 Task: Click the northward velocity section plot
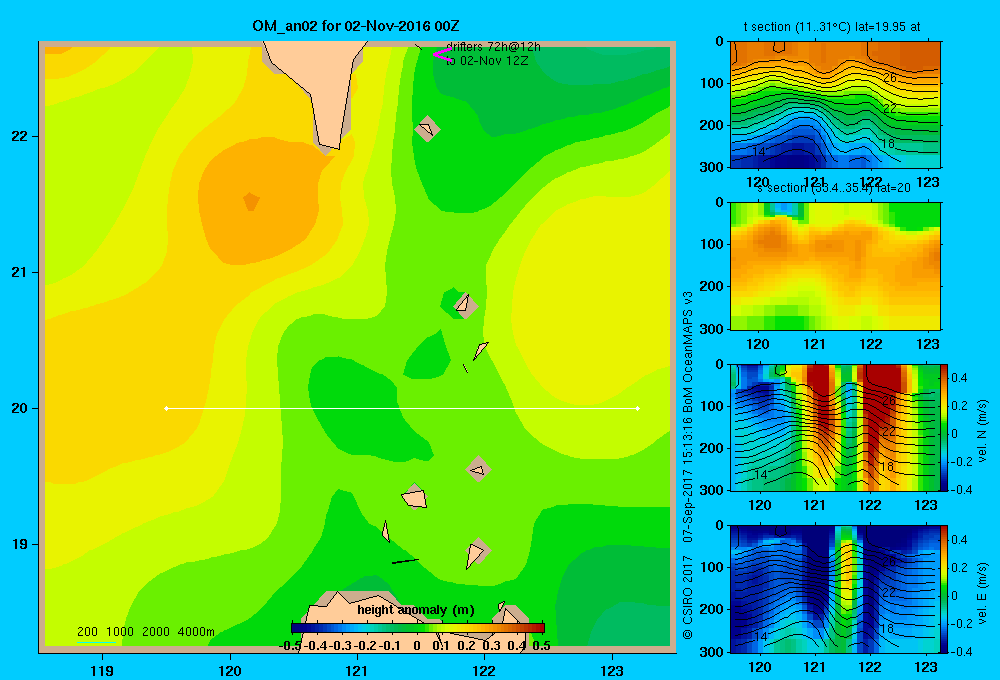[835, 427]
